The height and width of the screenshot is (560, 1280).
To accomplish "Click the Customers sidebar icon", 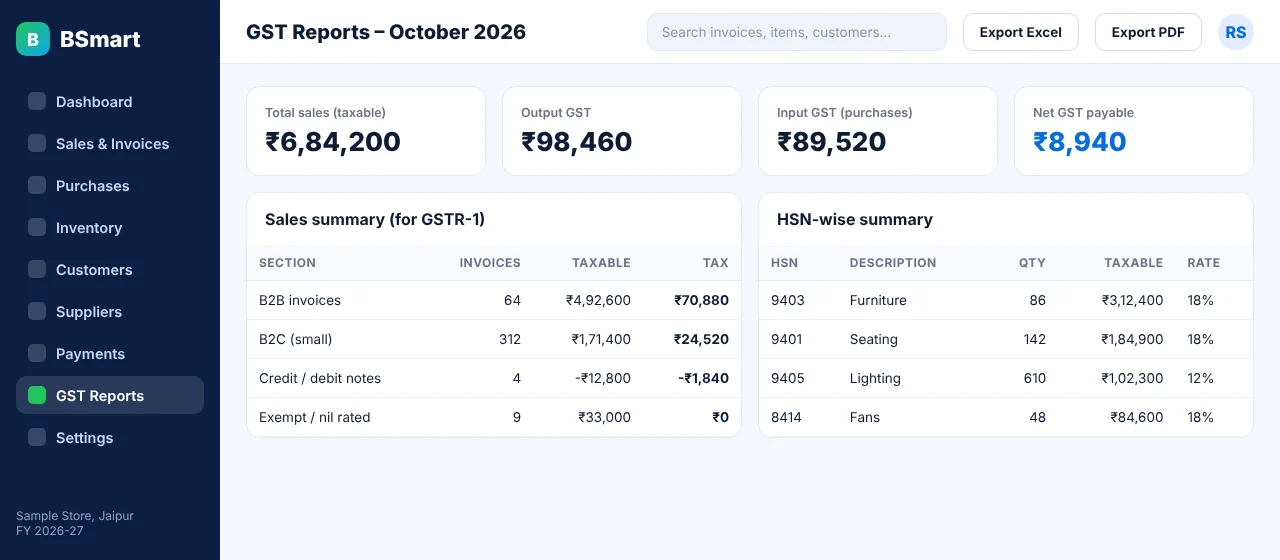I will (x=37, y=269).
